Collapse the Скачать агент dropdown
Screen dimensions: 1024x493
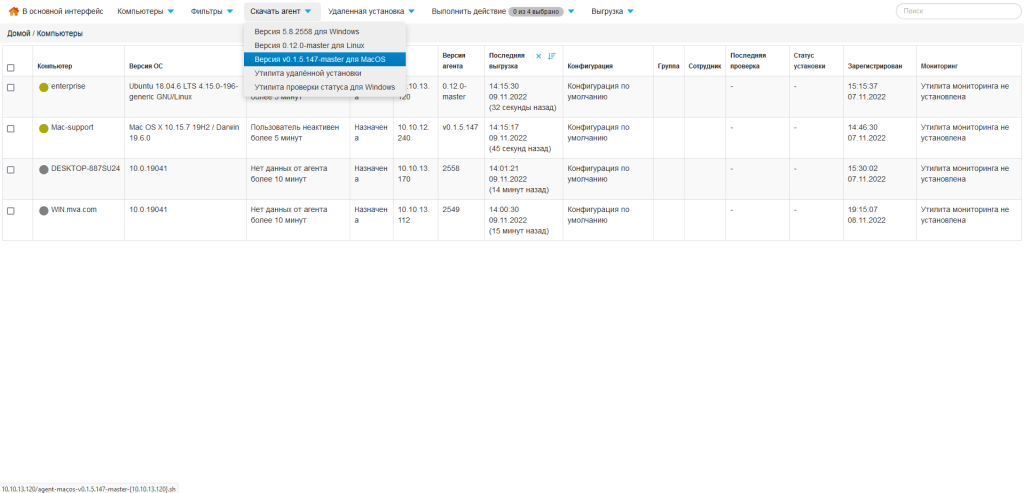(282, 11)
